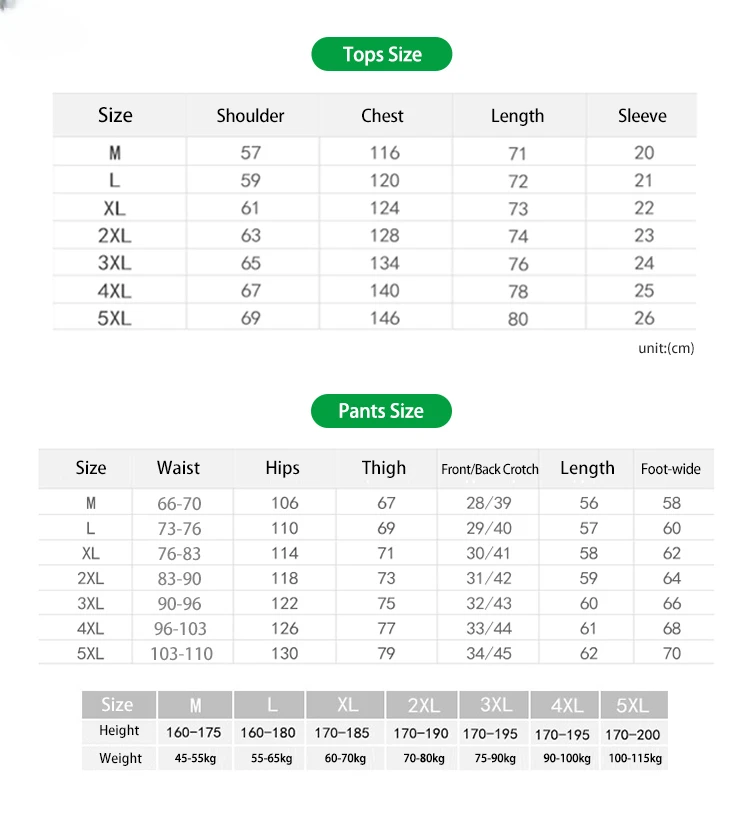
Task: Select the 45-55kg weight cell
Action: click(x=195, y=758)
